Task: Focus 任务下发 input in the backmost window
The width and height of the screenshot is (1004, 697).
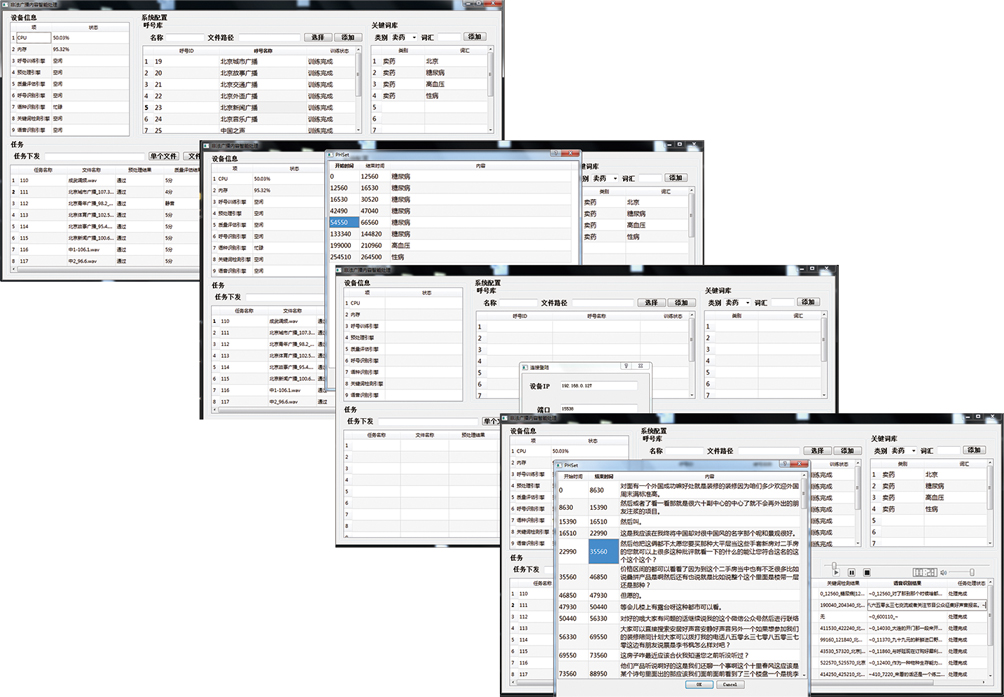Action: click(x=95, y=156)
